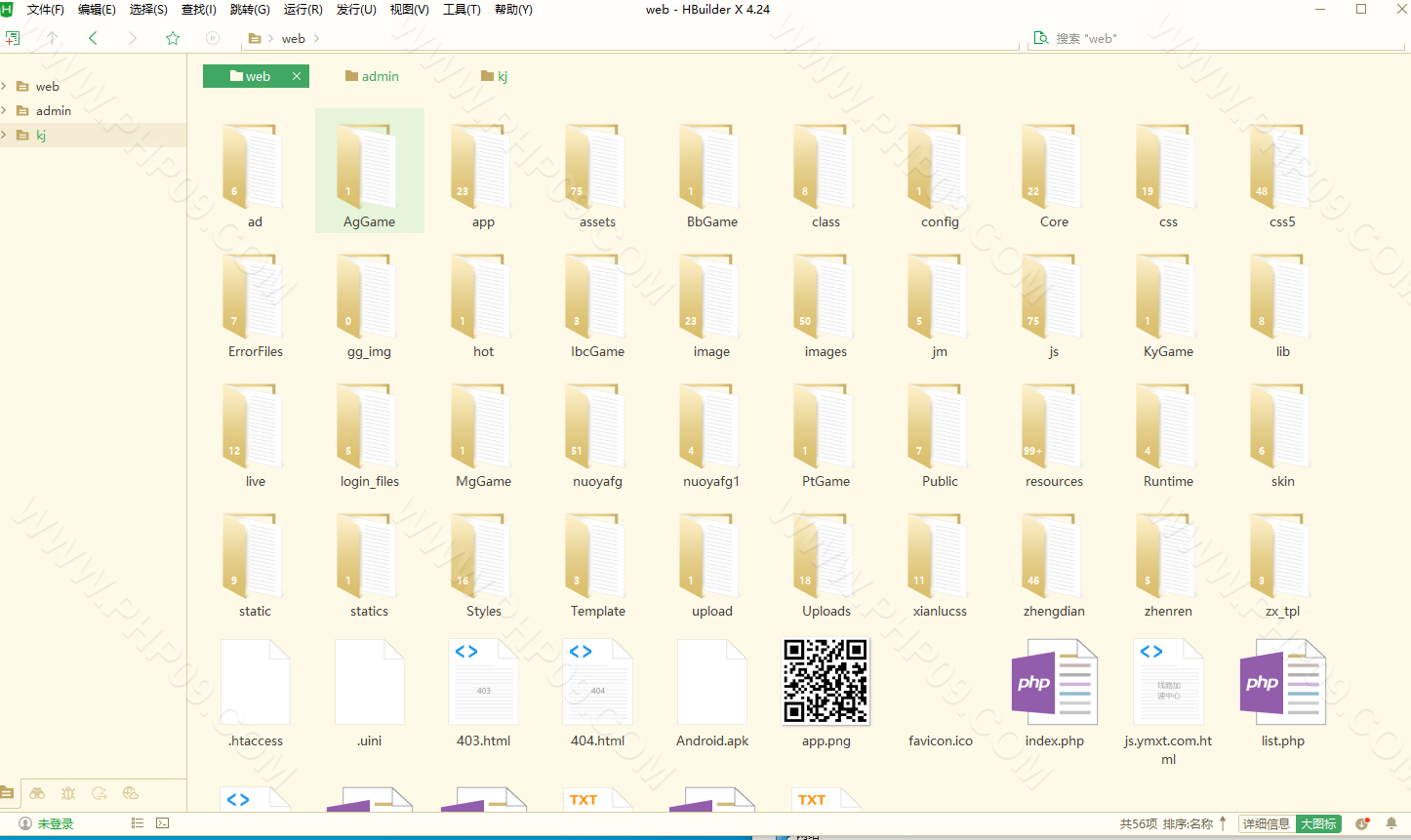The width and height of the screenshot is (1411, 840).
Task: Select the app.png QR code thumbnail
Action: (x=826, y=682)
